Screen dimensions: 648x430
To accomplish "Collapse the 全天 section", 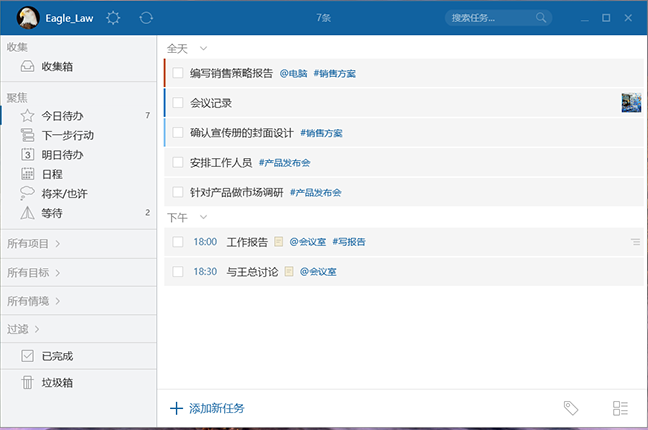I will tap(203, 48).
